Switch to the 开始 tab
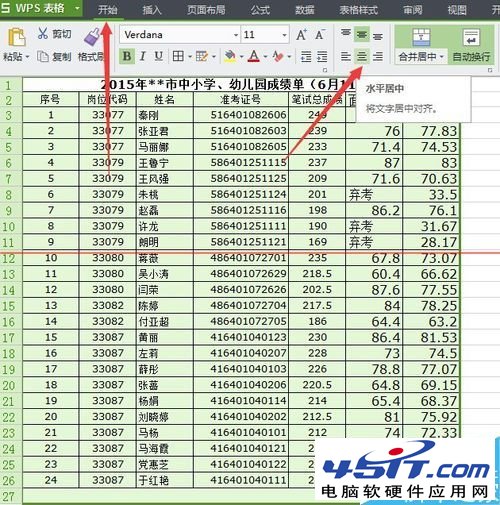Image resolution: width=500 pixels, height=505 pixels. coord(108,10)
